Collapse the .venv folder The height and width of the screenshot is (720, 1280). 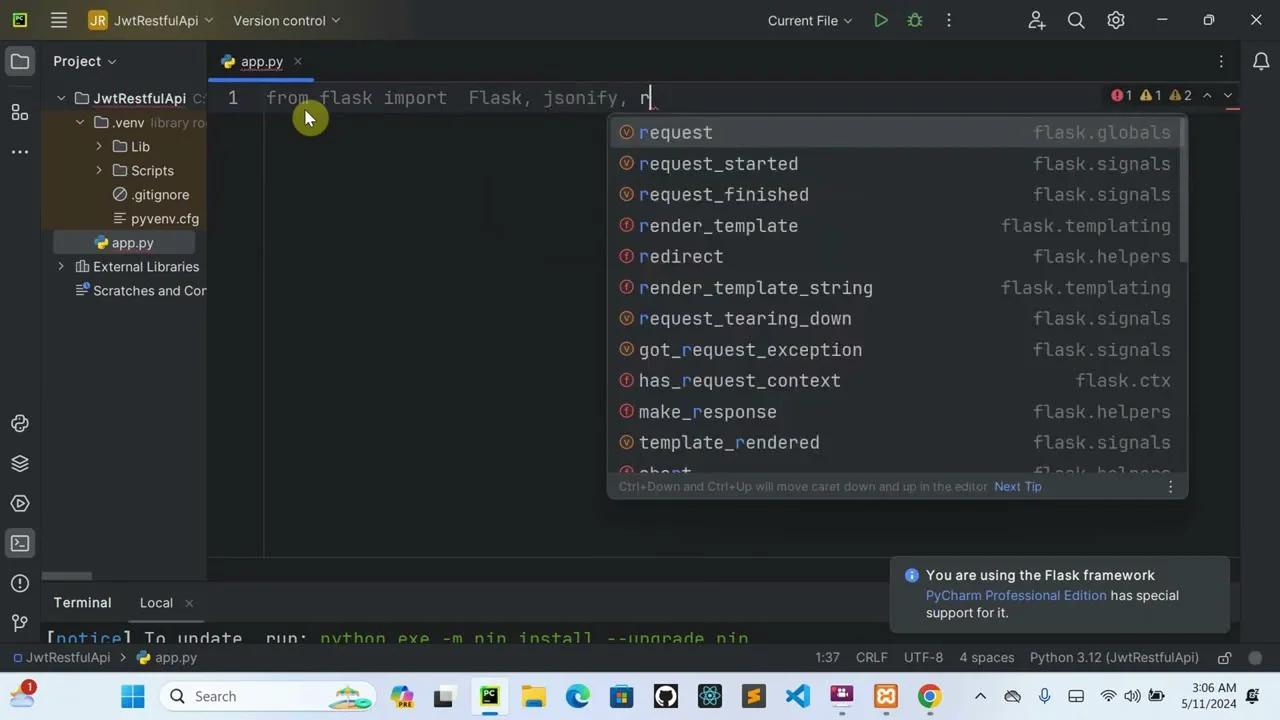80,122
